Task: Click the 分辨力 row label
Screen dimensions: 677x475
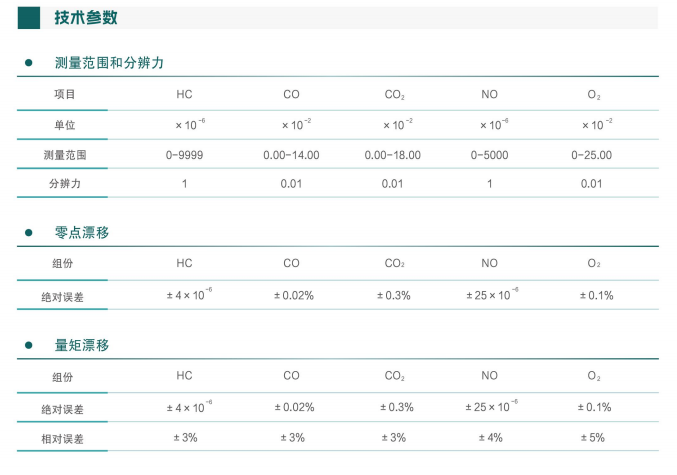Action: (x=64, y=185)
